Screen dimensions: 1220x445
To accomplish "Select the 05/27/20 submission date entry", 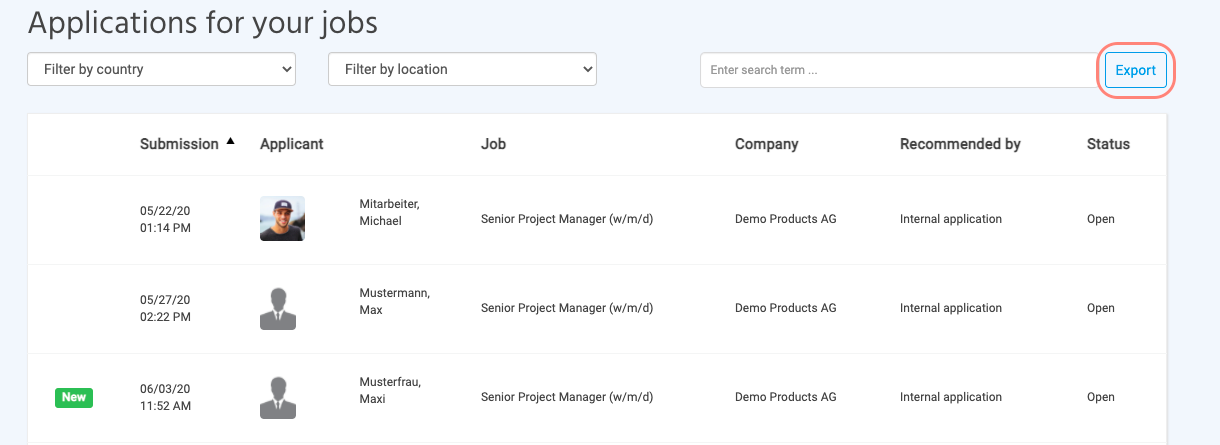I will [x=165, y=308].
